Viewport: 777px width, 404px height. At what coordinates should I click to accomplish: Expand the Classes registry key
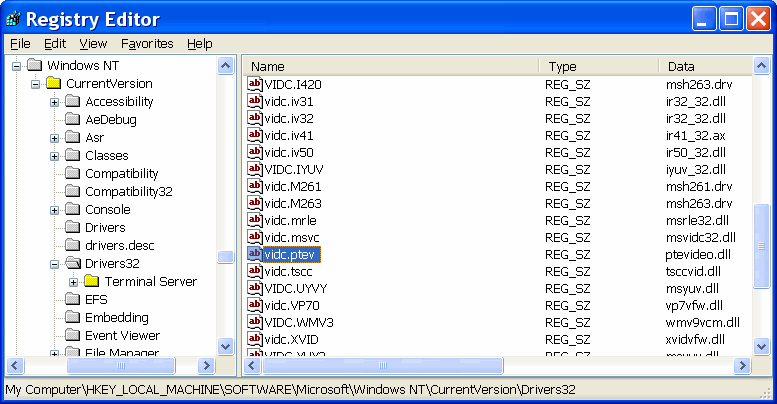tap(55, 156)
